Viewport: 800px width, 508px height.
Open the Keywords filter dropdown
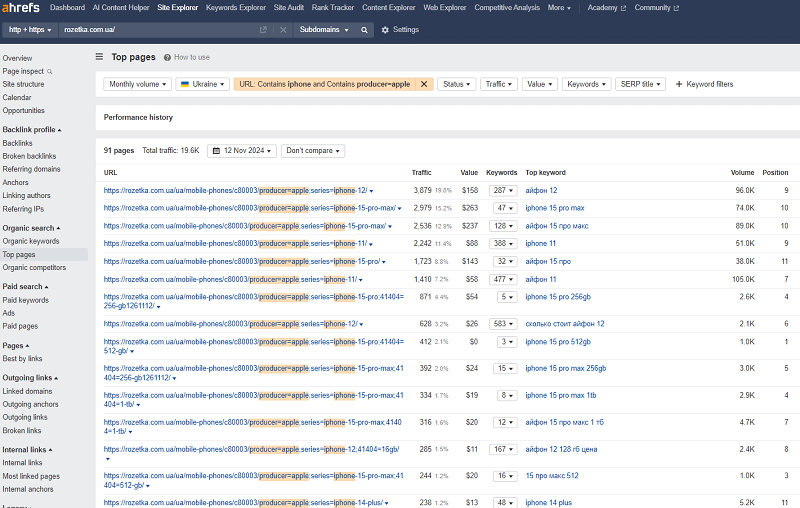pos(587,84)
